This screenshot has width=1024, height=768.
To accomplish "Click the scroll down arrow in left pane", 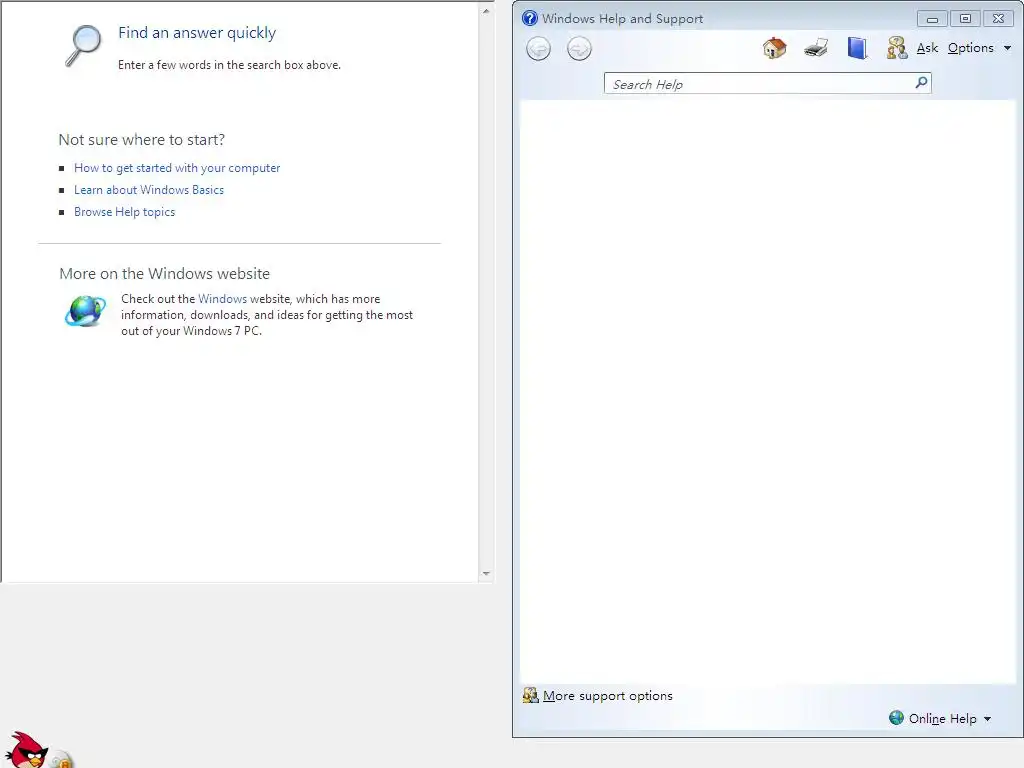I will pos(486,573).
